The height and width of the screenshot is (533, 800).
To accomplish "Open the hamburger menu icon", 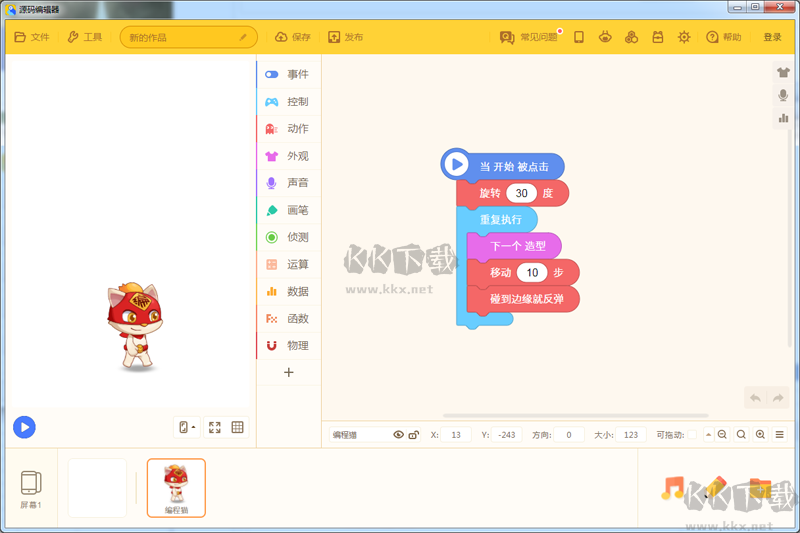I will 780,435.
